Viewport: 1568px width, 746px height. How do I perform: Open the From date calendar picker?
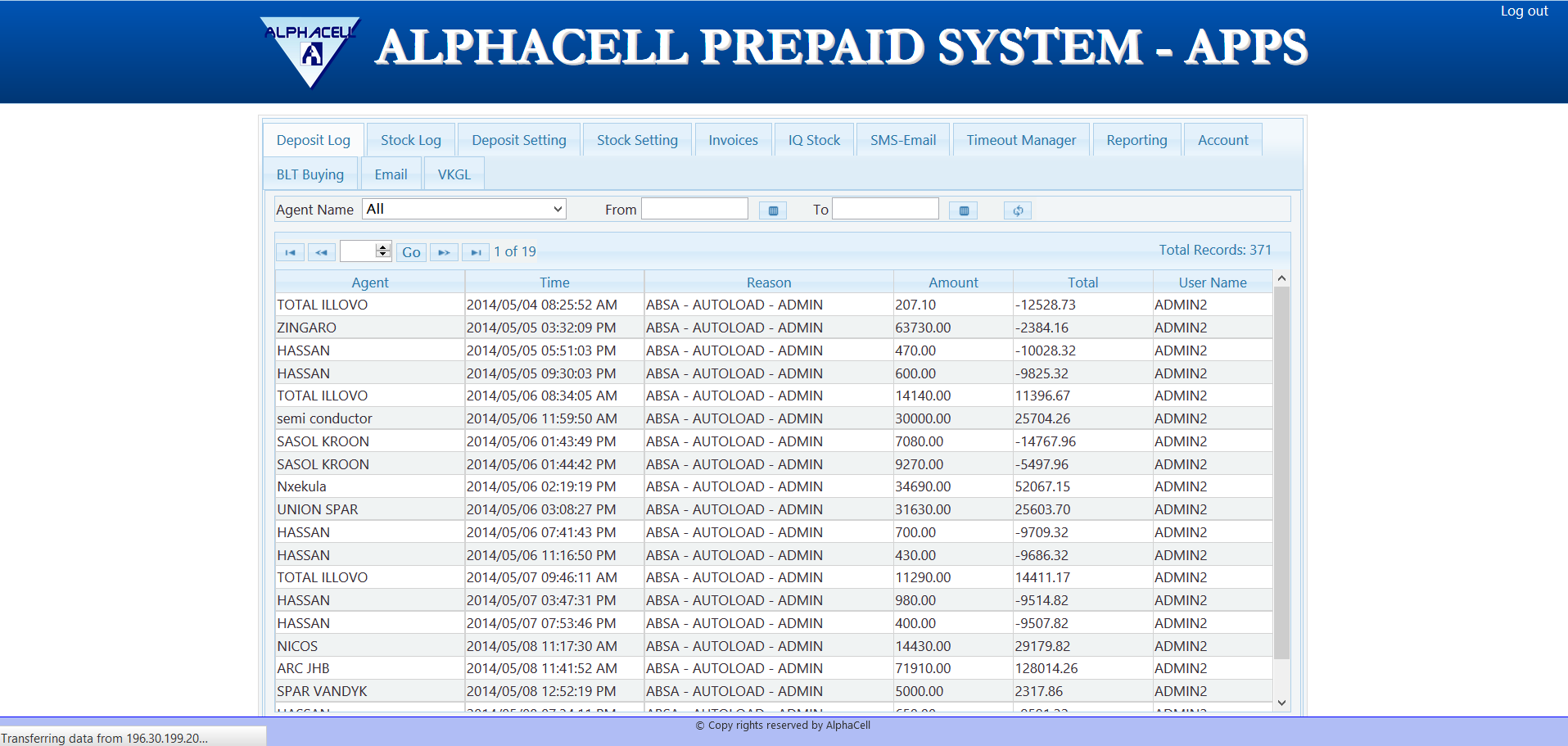772,210
